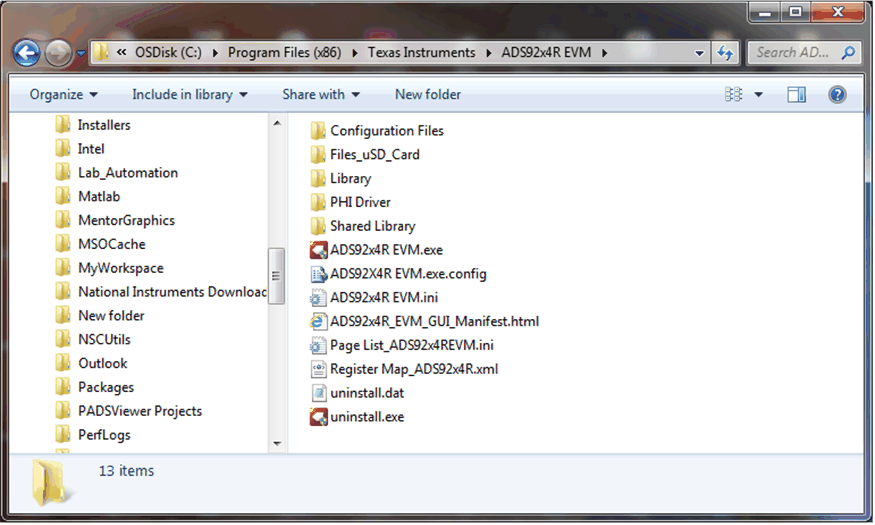Select the Register Map_ADS92x4R.xml file icon
Image resolution: width=875 pixels, height=525 pixels.
click(x=319, y=369)
